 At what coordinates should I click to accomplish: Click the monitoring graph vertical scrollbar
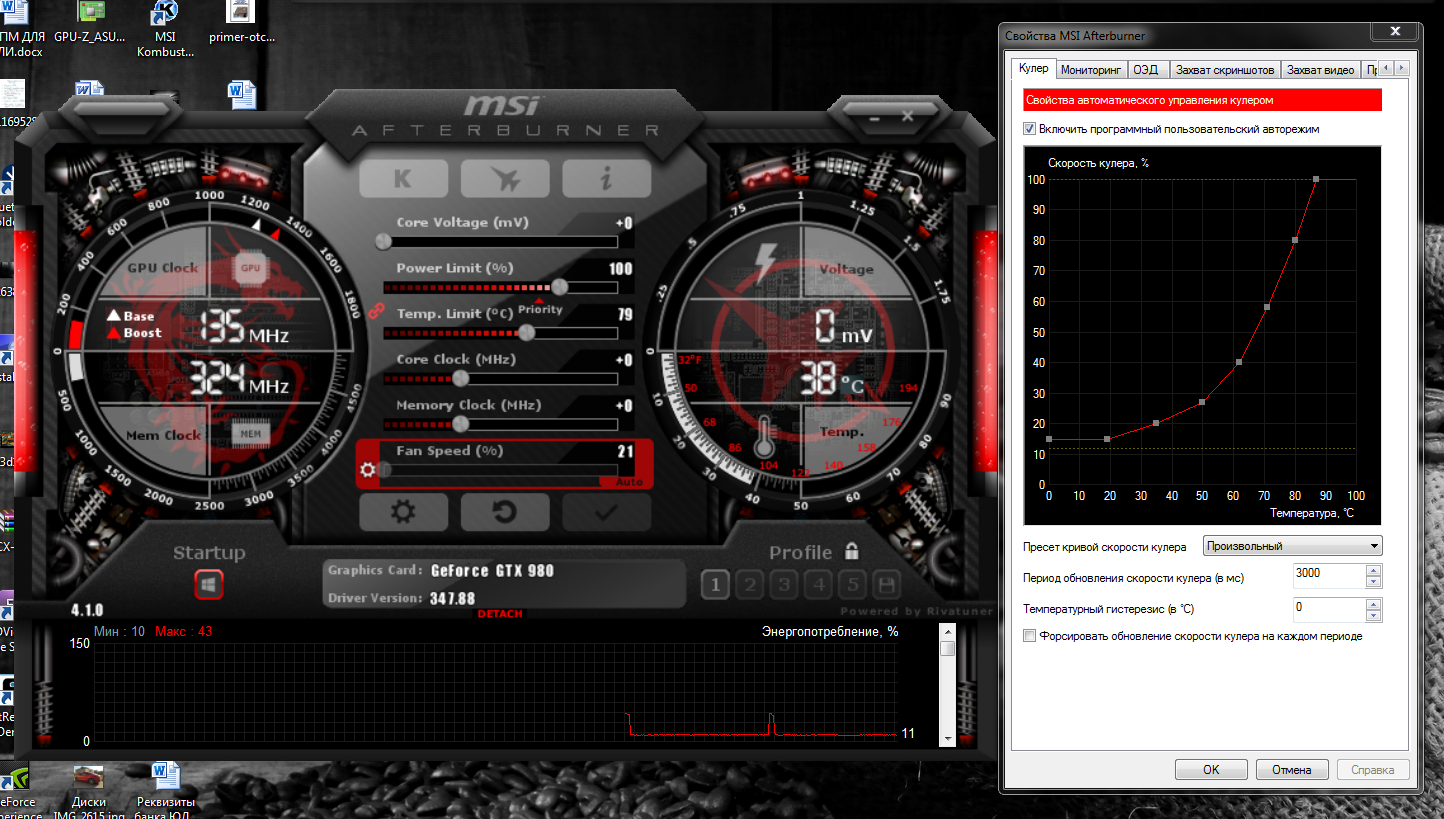(948, 684)
